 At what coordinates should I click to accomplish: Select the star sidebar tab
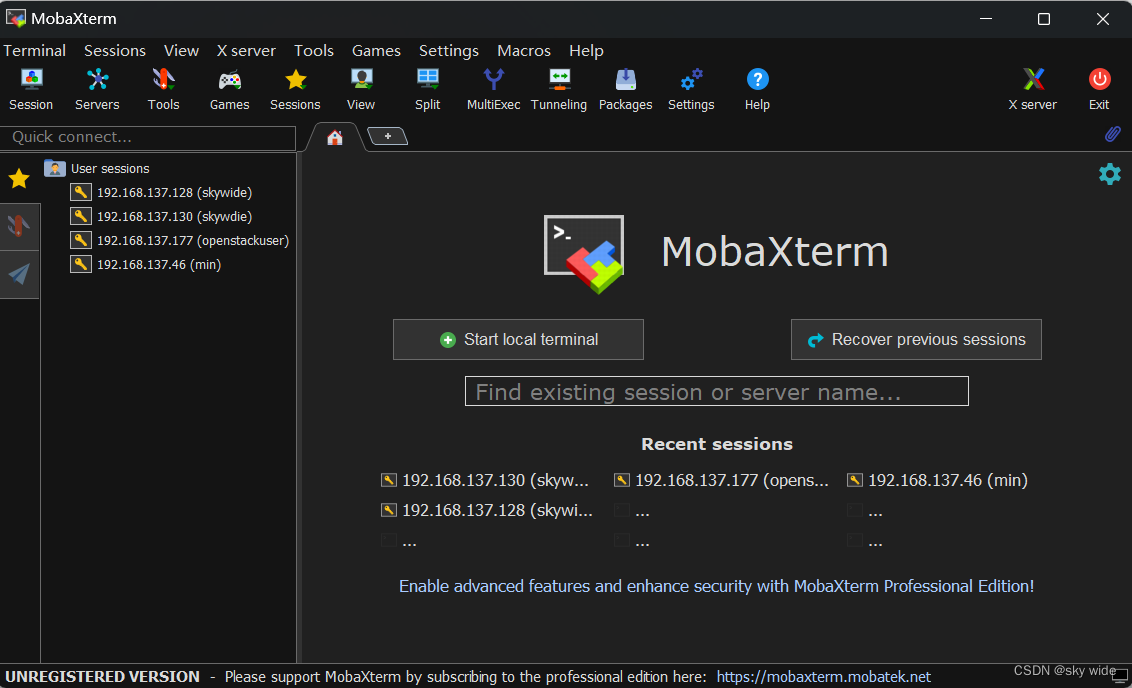point(19,178)
